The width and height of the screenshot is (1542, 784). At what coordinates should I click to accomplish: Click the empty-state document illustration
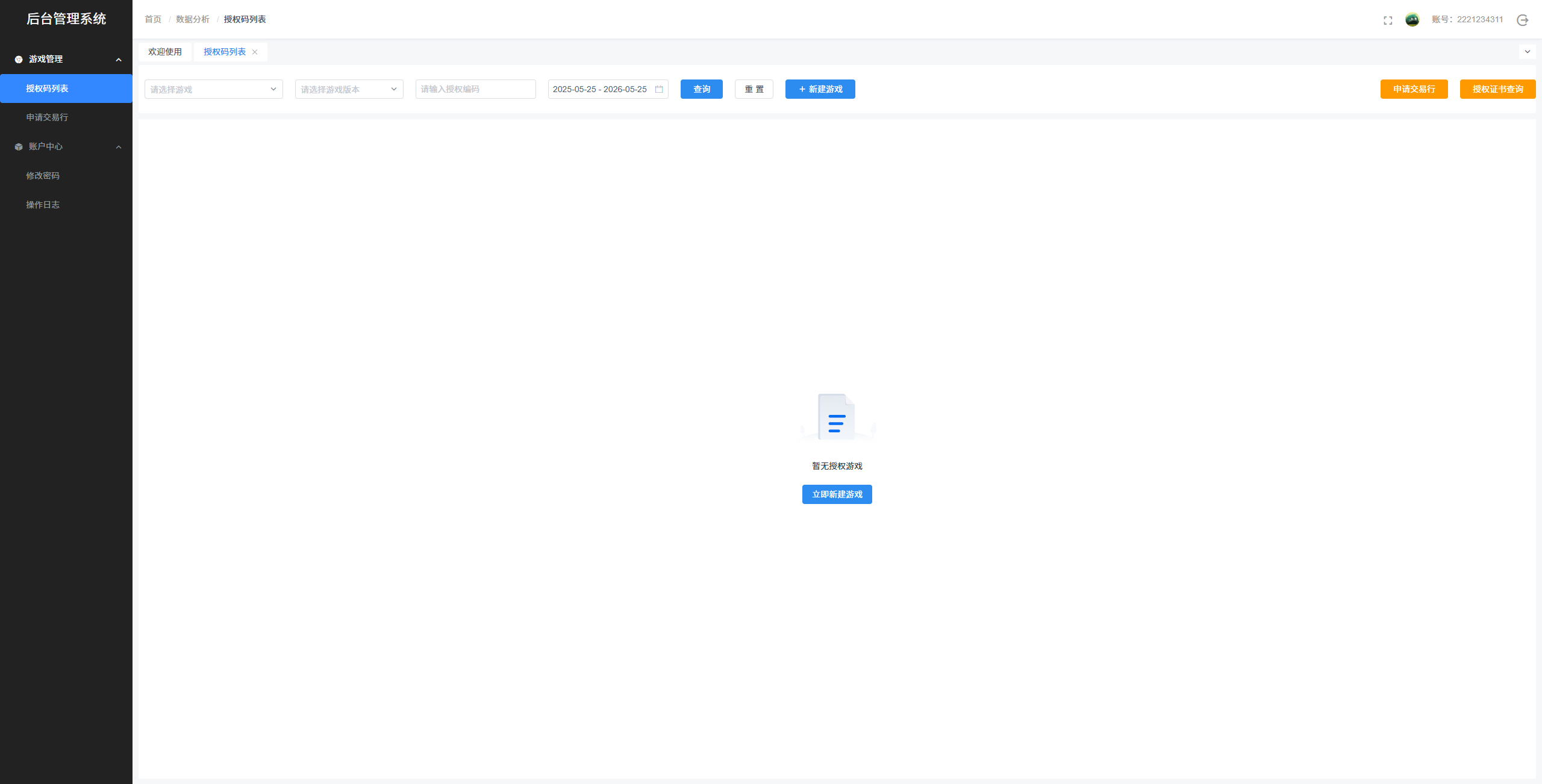pyautogui.click(x=837, y=416)
